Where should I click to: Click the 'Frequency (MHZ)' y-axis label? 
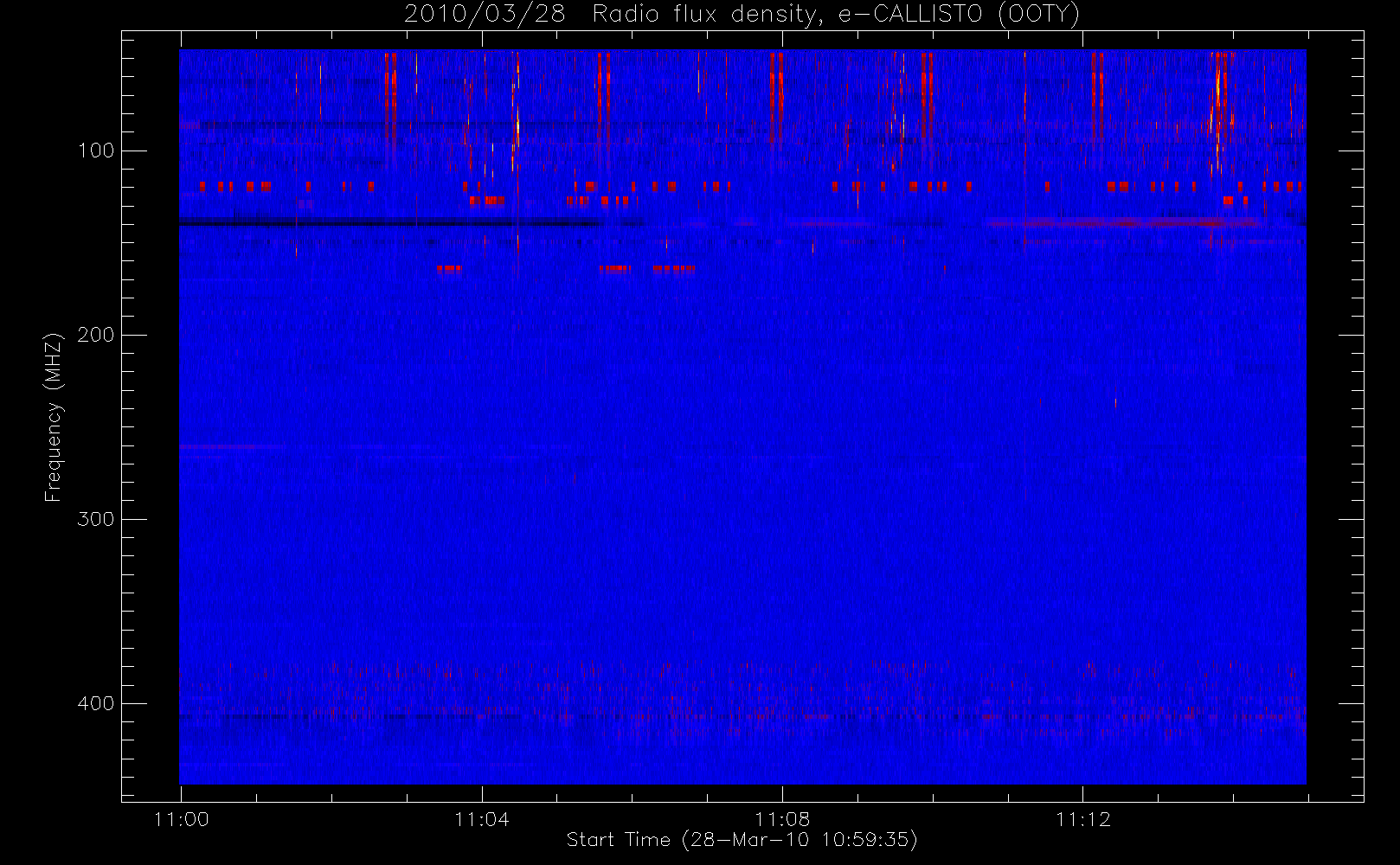pos(54,417)
